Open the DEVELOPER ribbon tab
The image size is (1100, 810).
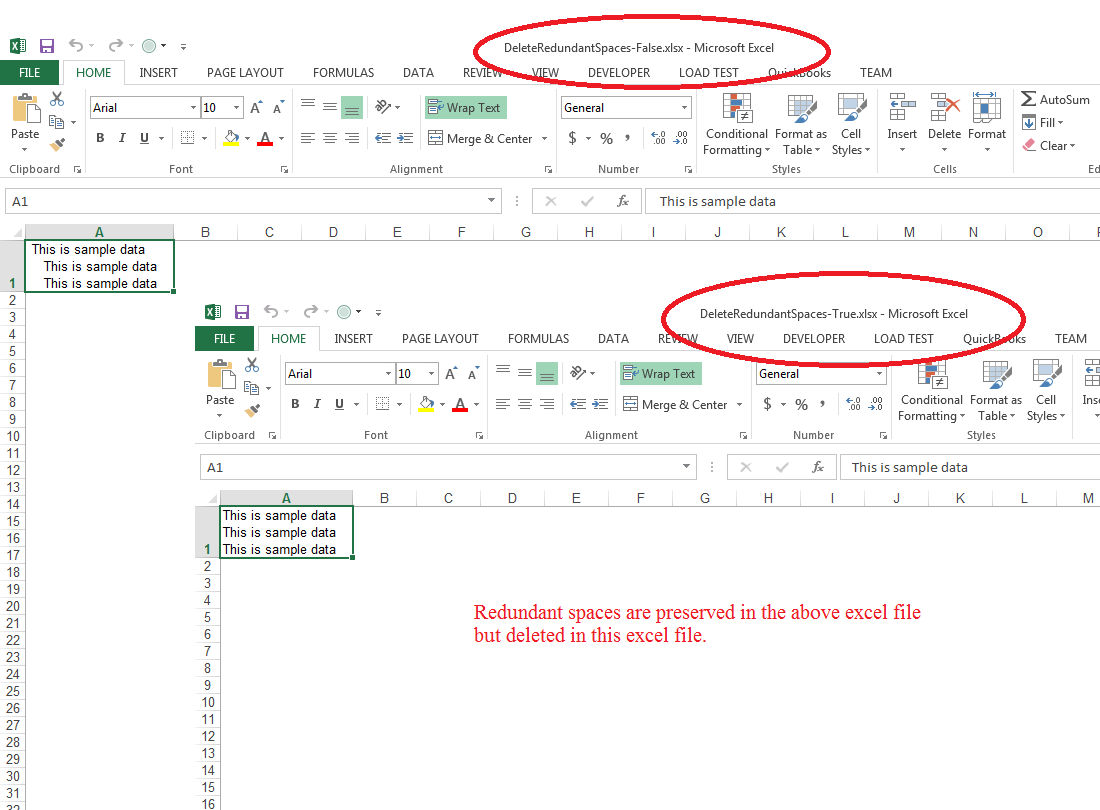point(619,72)
